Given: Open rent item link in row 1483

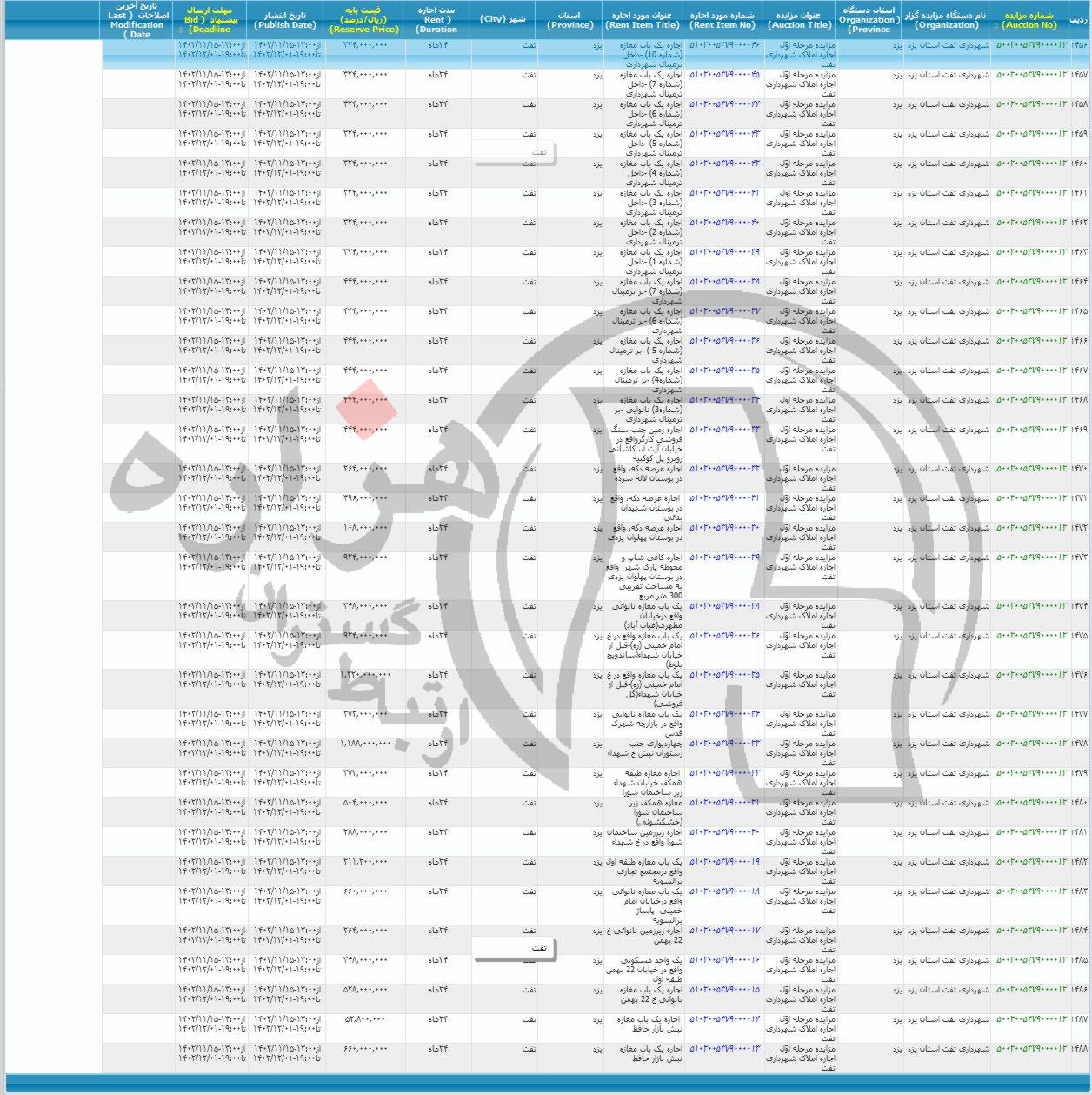Looking at the screenshot, I should click(724, 891).
